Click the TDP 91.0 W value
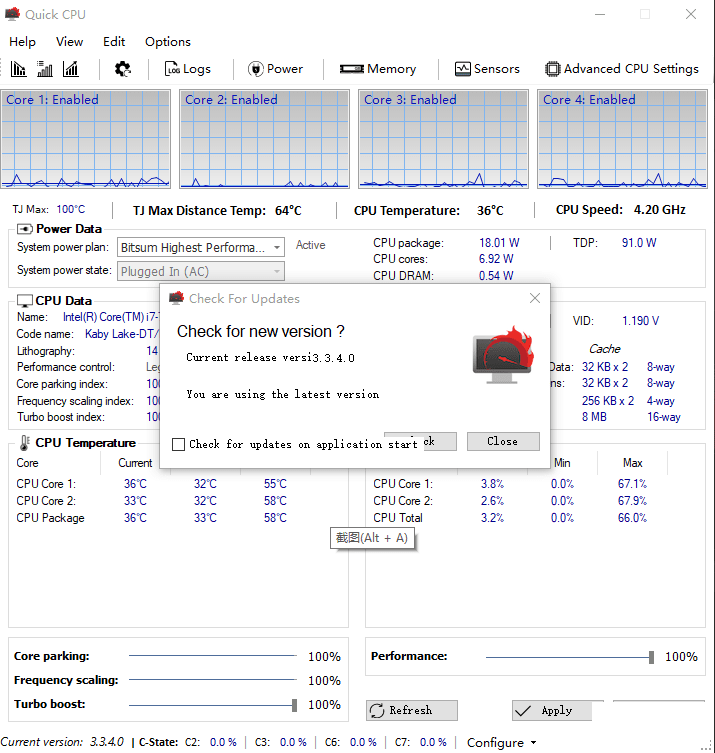 [x=639, y=243]
